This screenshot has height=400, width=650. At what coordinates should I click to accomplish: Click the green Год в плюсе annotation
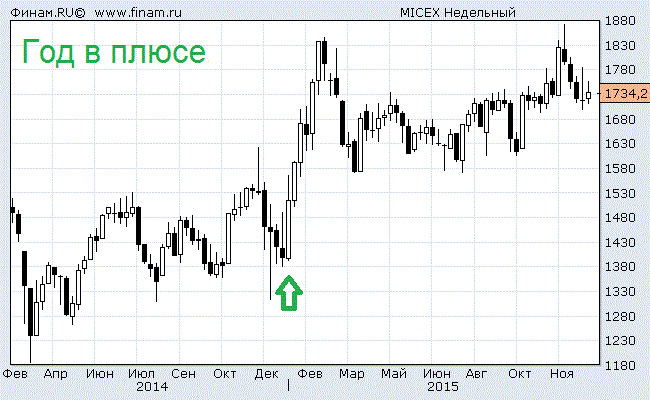point(114,51)
